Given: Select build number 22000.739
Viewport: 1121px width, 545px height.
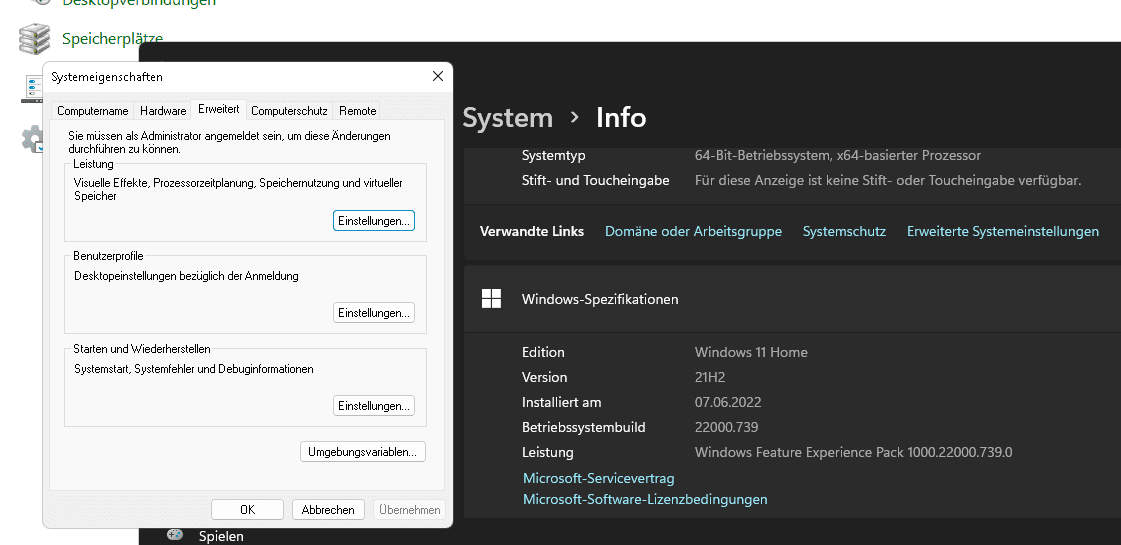Looking at the screenshot, I should coord(726,427).
